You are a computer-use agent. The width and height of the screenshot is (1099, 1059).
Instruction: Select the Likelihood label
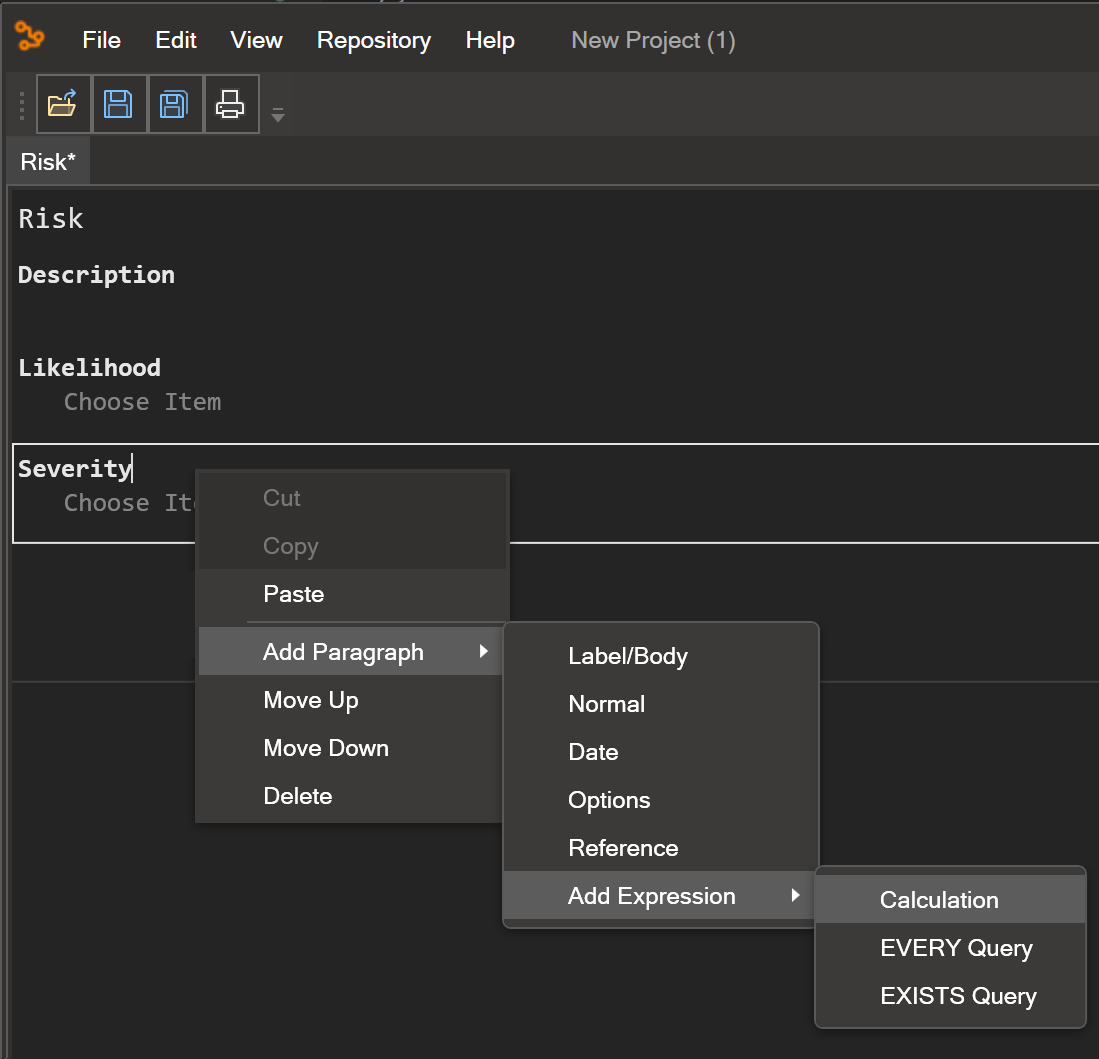tap(89, 367)
